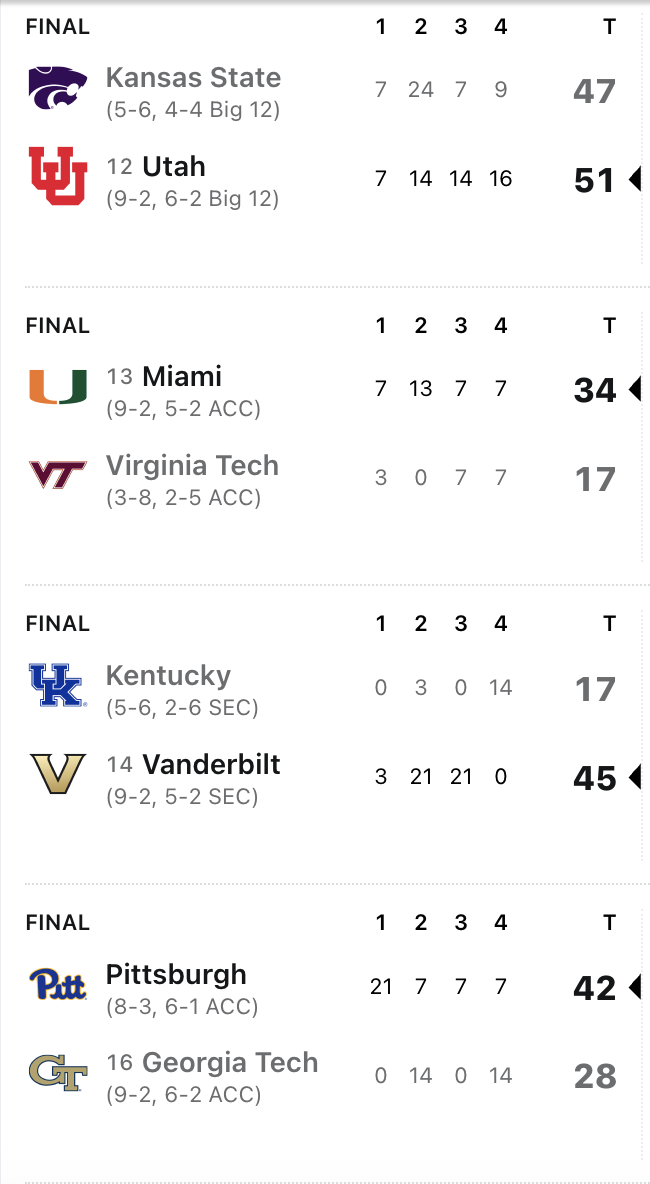Open the Georgia Tech team link
The image size is (650, 1184).
tap(230, 1063)
